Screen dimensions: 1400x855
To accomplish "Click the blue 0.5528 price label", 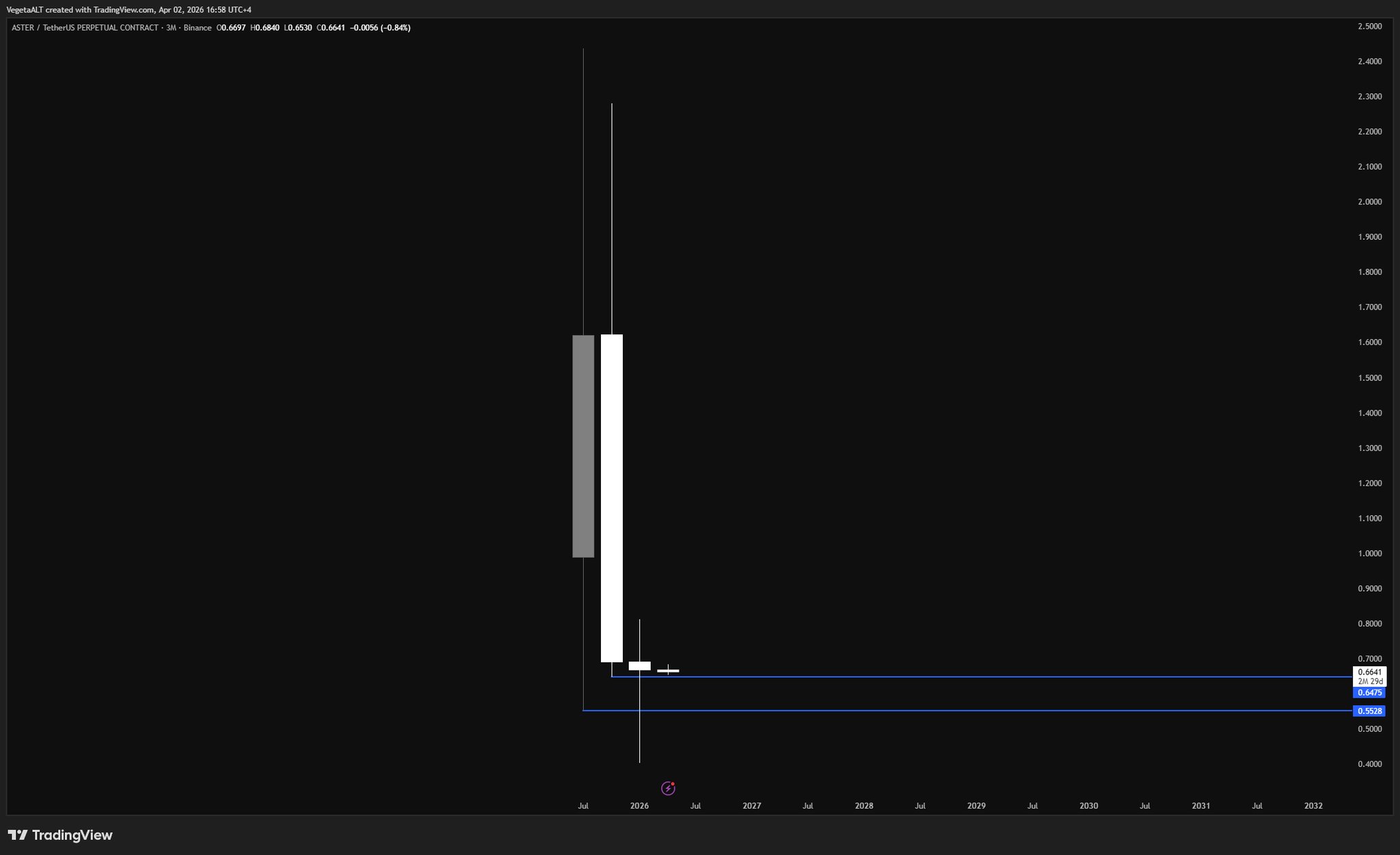I will (x=1369, y=711).
